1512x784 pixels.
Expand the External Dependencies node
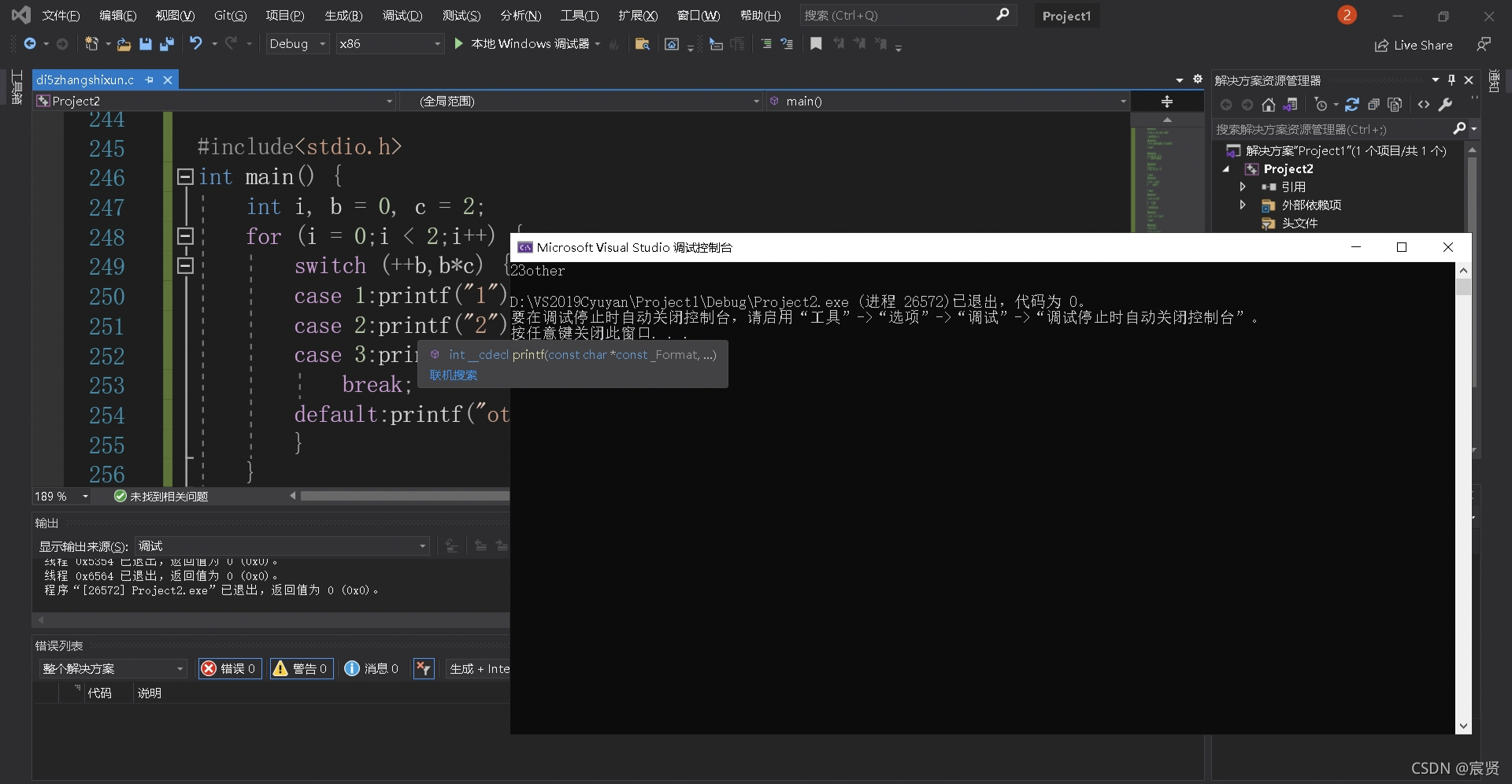pos(1243,205)
